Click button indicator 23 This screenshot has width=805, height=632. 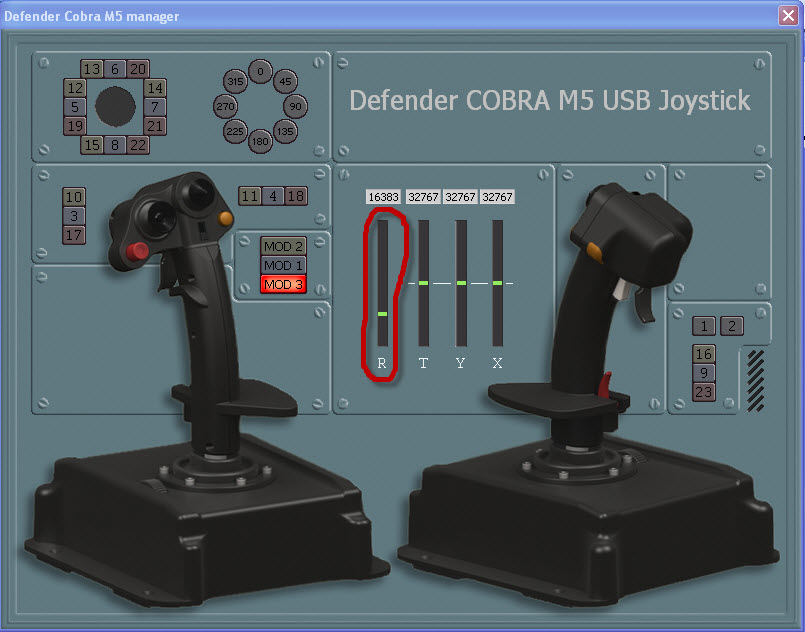pyautogui.click(x=704, y=392)
